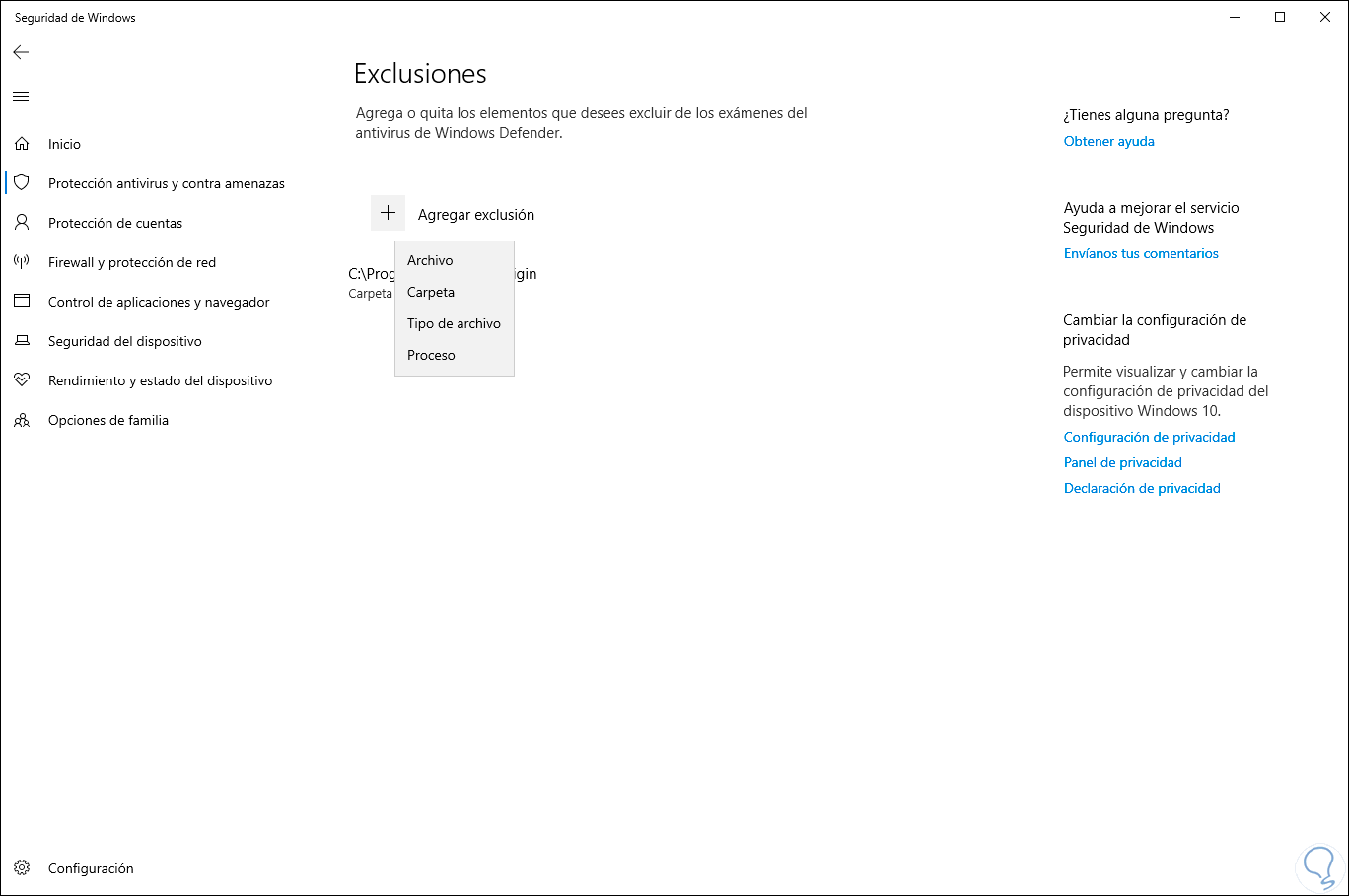Viewport: 1349px width, 896px height.
Task: Open Firewall y protección de red
Action: coord(132,262)
